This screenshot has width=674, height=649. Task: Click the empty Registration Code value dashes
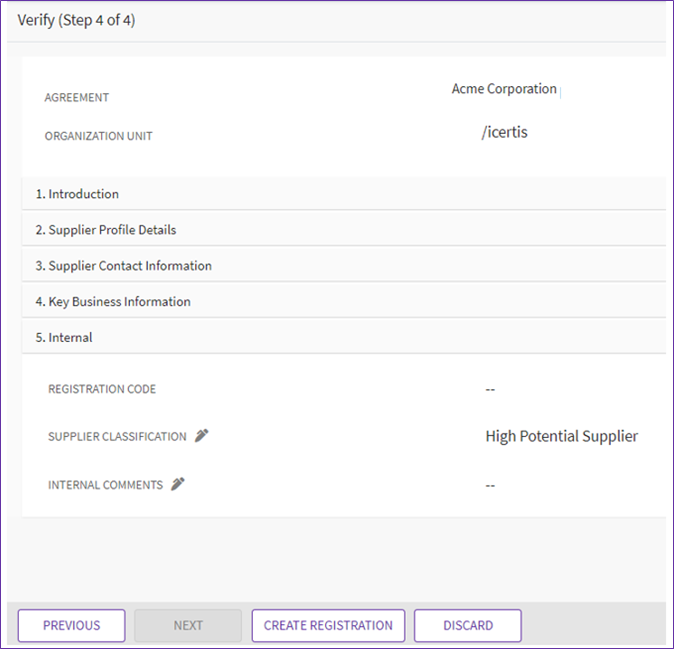tap(490, 389)
